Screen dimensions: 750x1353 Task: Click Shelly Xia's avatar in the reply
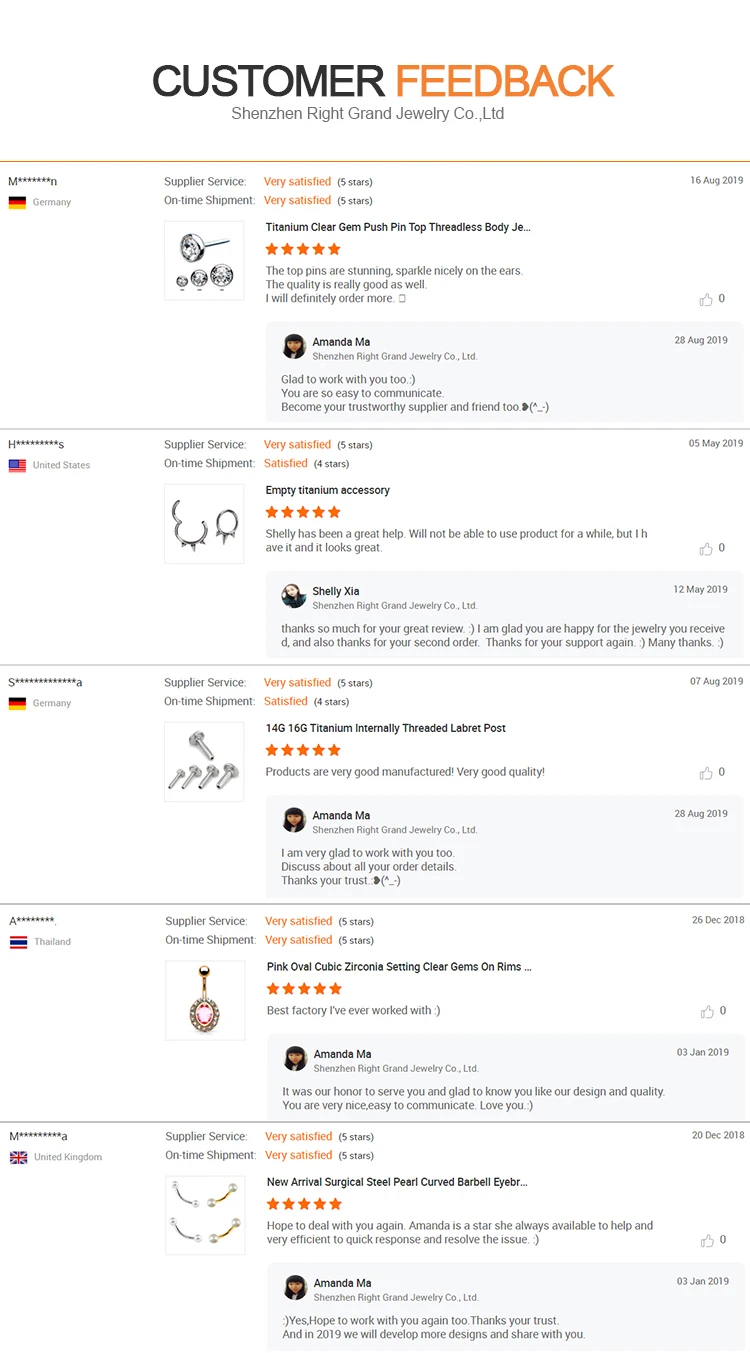pos(294,596)
